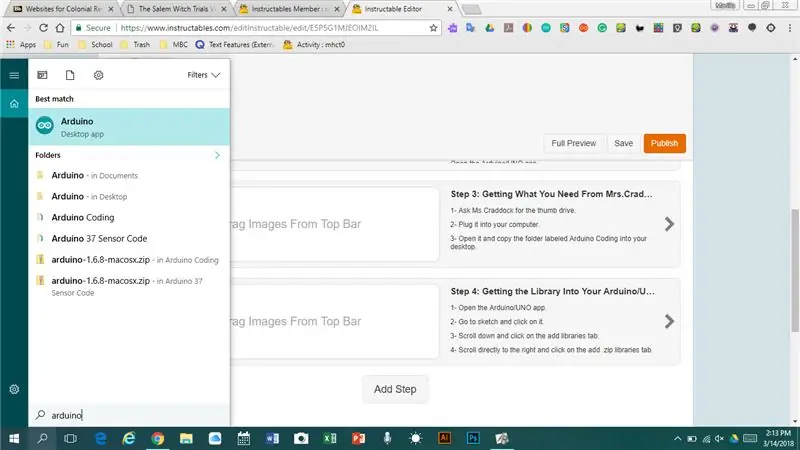Add a new step
The image size is (800, 450).
tap(395, 389)
